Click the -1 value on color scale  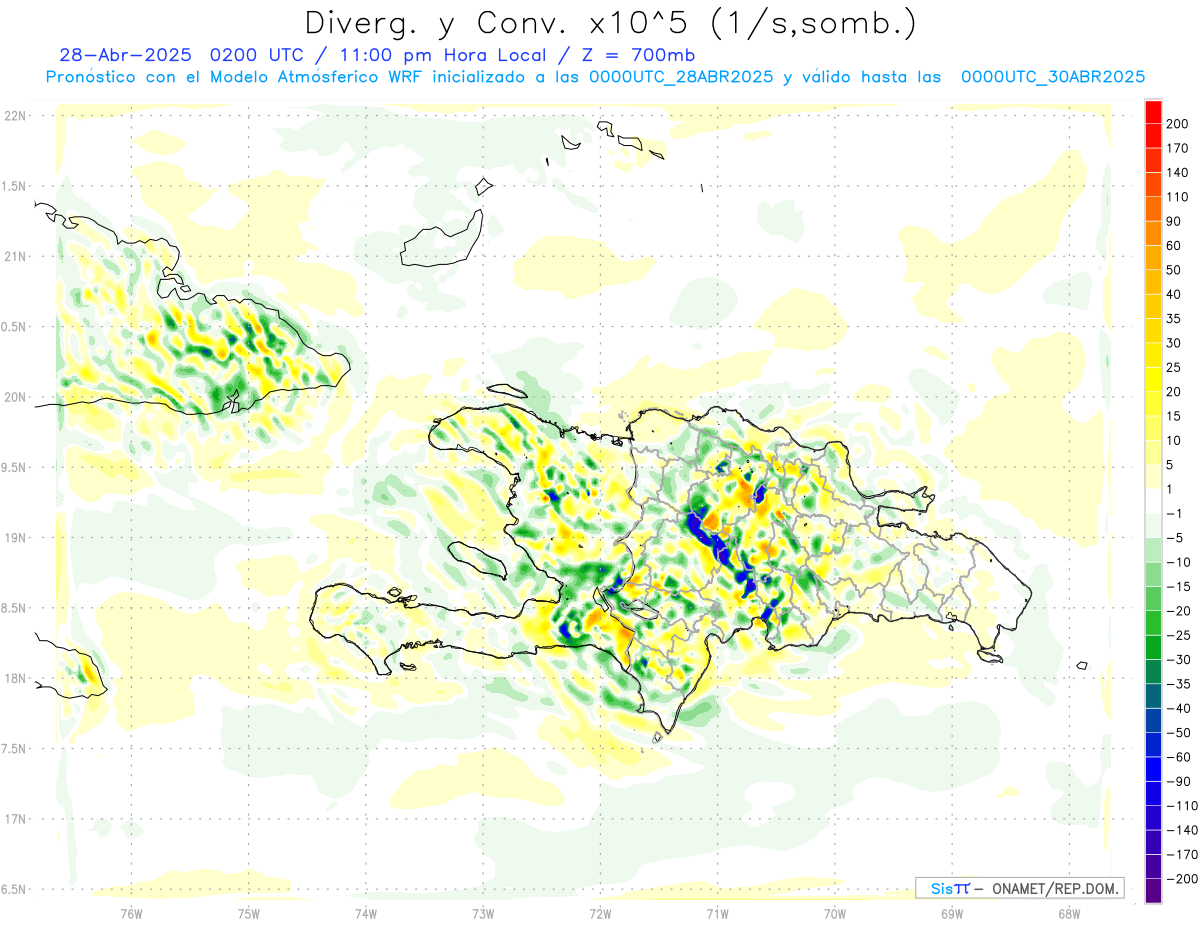pos(1175,514)
